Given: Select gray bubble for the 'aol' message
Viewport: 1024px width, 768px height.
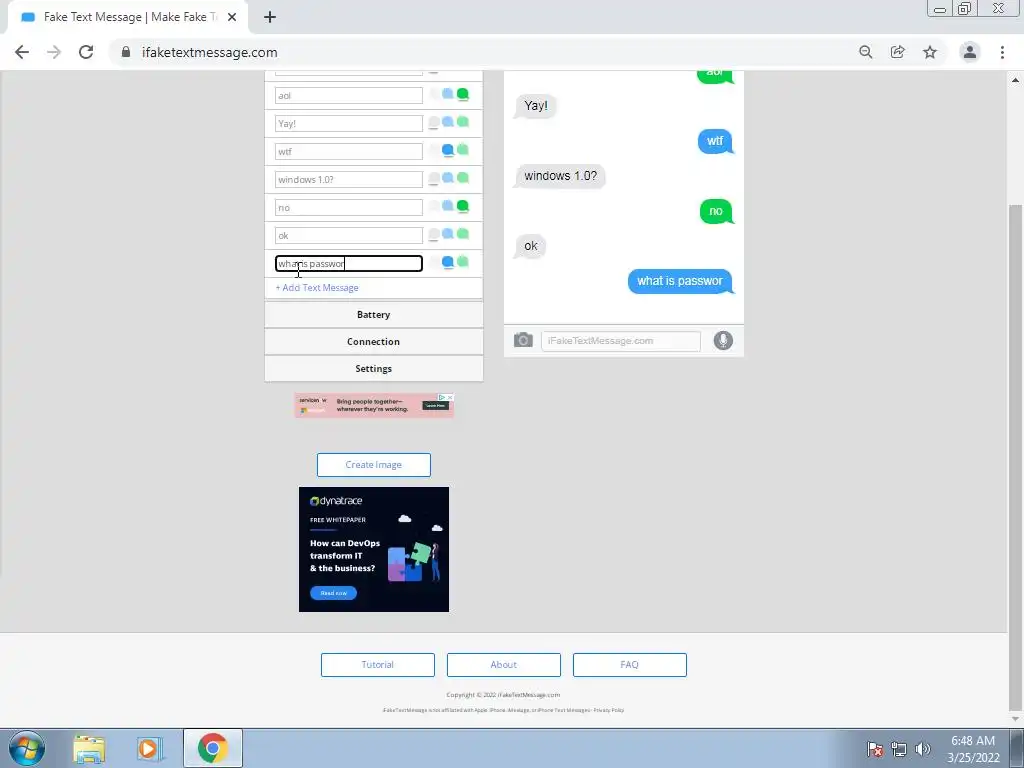Looking at the screenshot, I should [x=434, y=95].
